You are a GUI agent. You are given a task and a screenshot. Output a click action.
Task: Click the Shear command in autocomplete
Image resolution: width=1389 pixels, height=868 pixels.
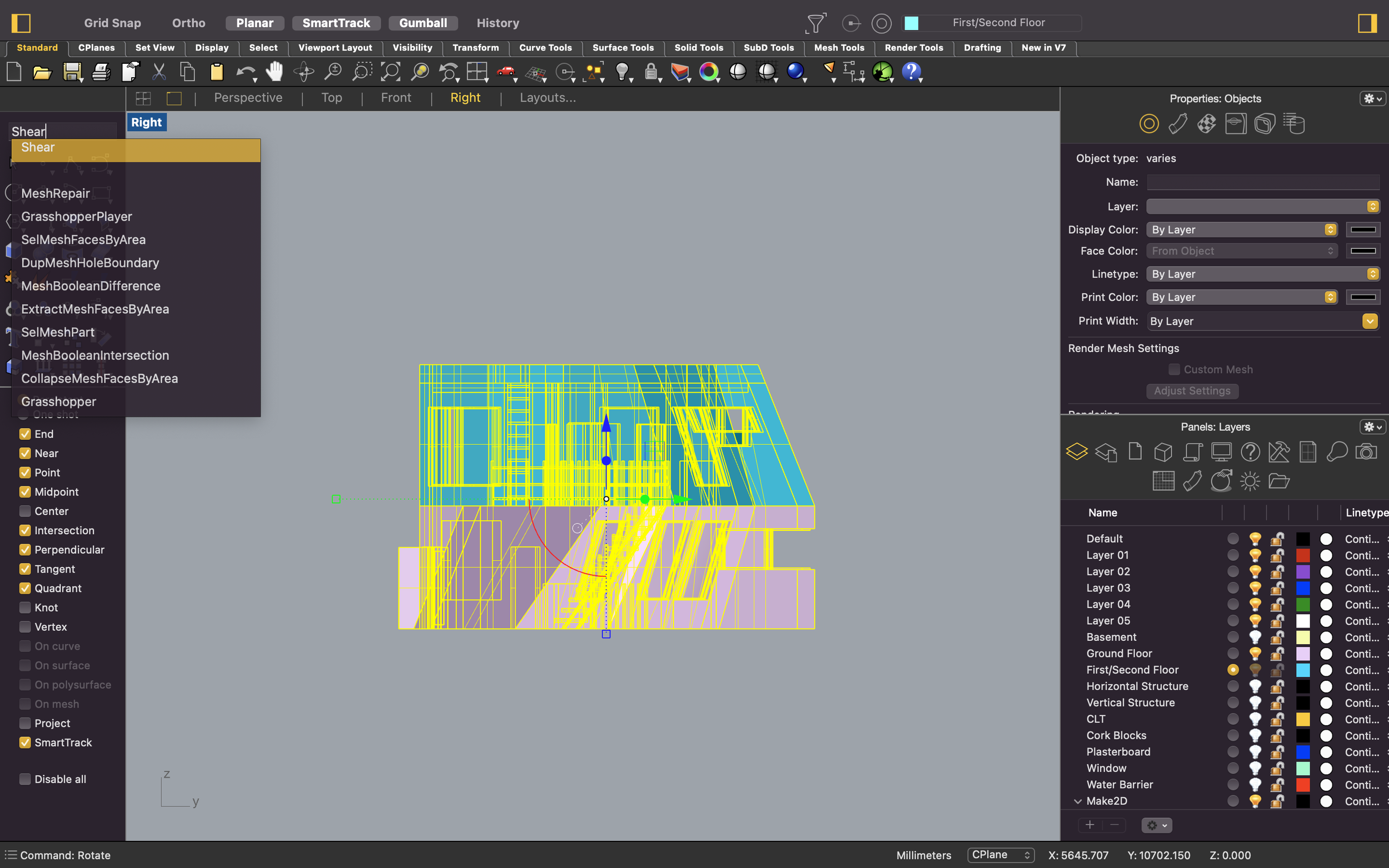pos(135,147)
